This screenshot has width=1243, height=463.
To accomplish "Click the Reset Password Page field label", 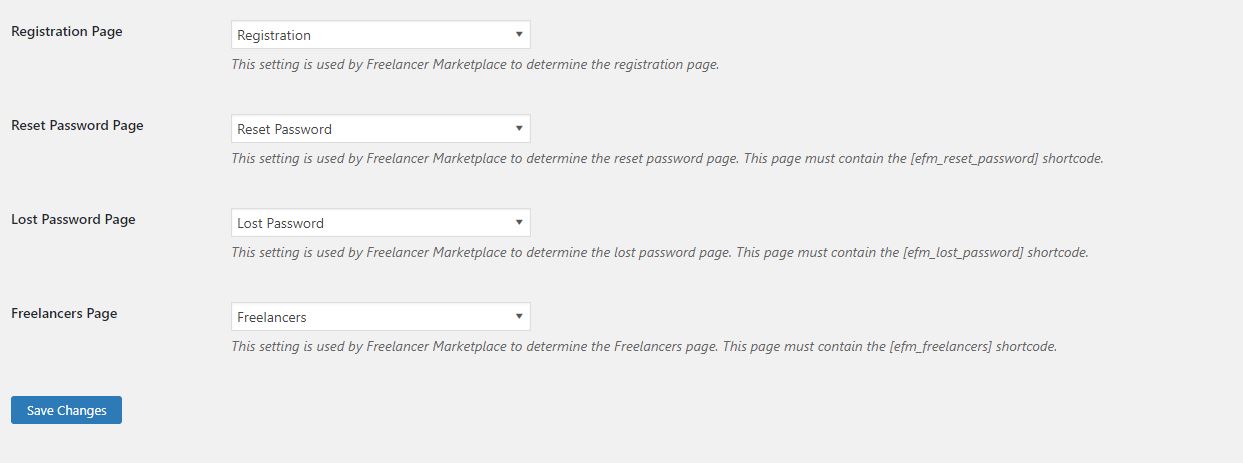I will 77,125.
